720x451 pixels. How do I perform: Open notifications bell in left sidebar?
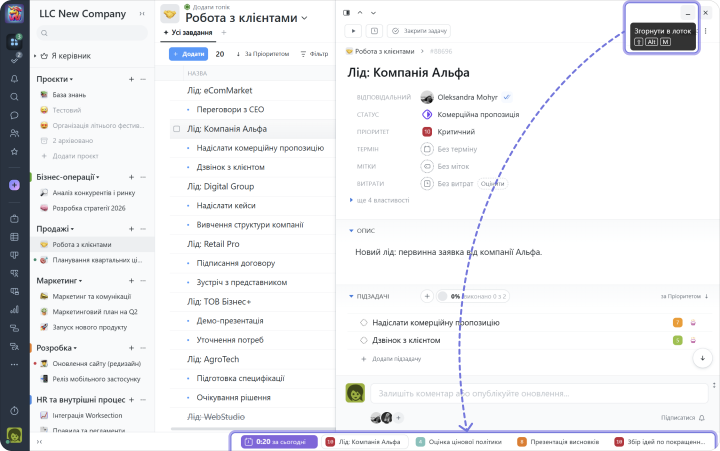tap(15, 78)
